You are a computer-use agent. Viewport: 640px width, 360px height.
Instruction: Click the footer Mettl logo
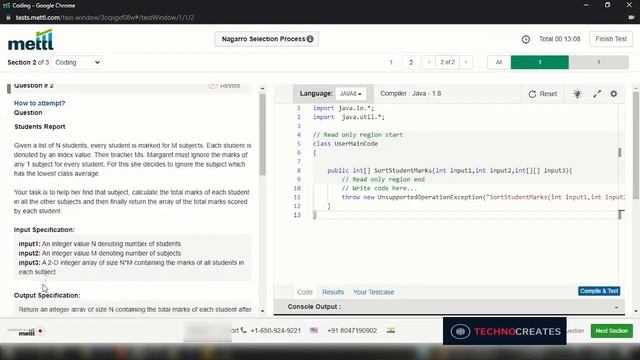coord(27,332)
